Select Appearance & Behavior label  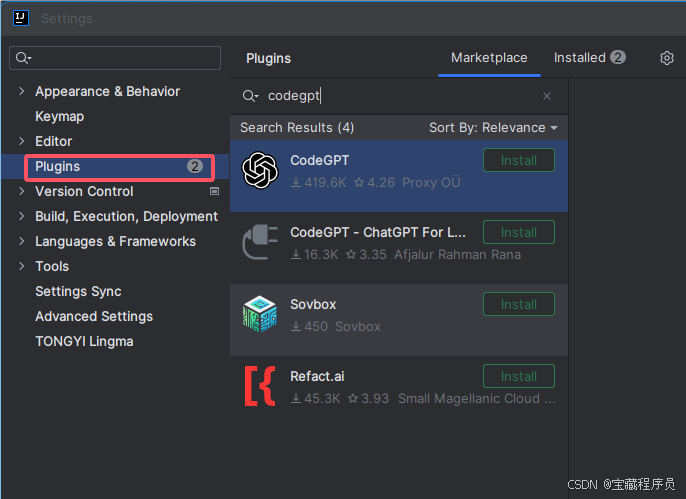click(x=108, y=91)
